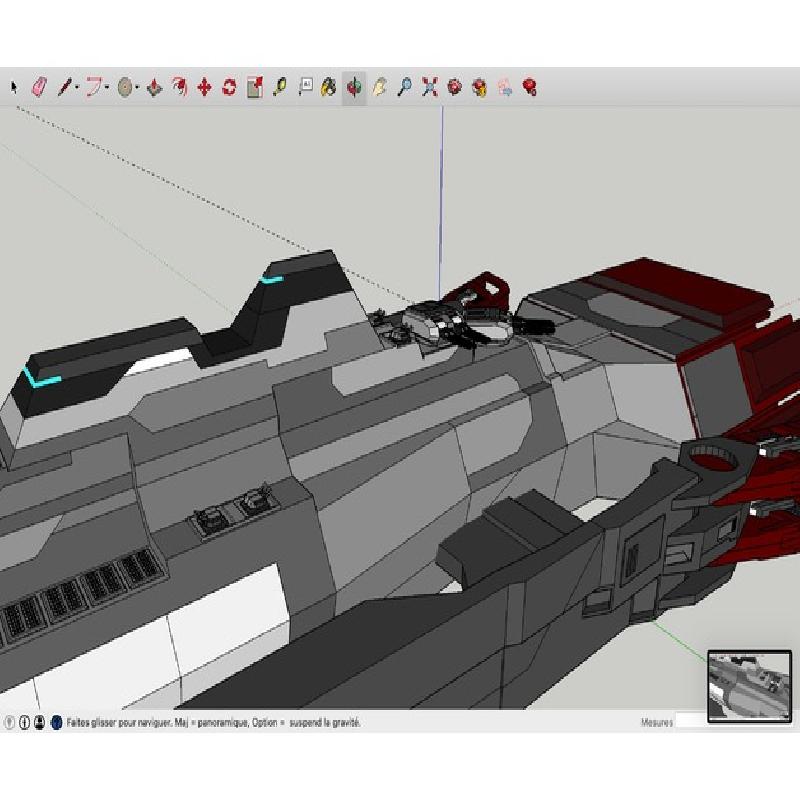Image resolution: width=800 pixels, height=800 pixels.
Task: Toggle the highlighted Orbit tool
Action: click(x=354, y=88)
